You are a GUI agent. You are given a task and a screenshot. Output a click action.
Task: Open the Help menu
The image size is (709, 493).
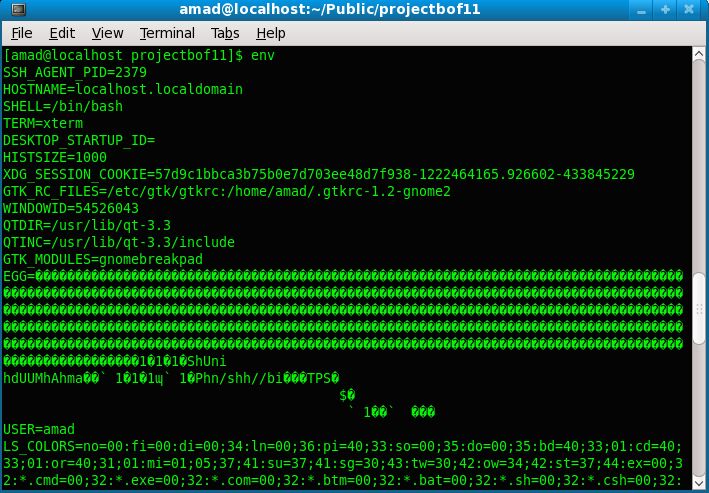[270, 33]
